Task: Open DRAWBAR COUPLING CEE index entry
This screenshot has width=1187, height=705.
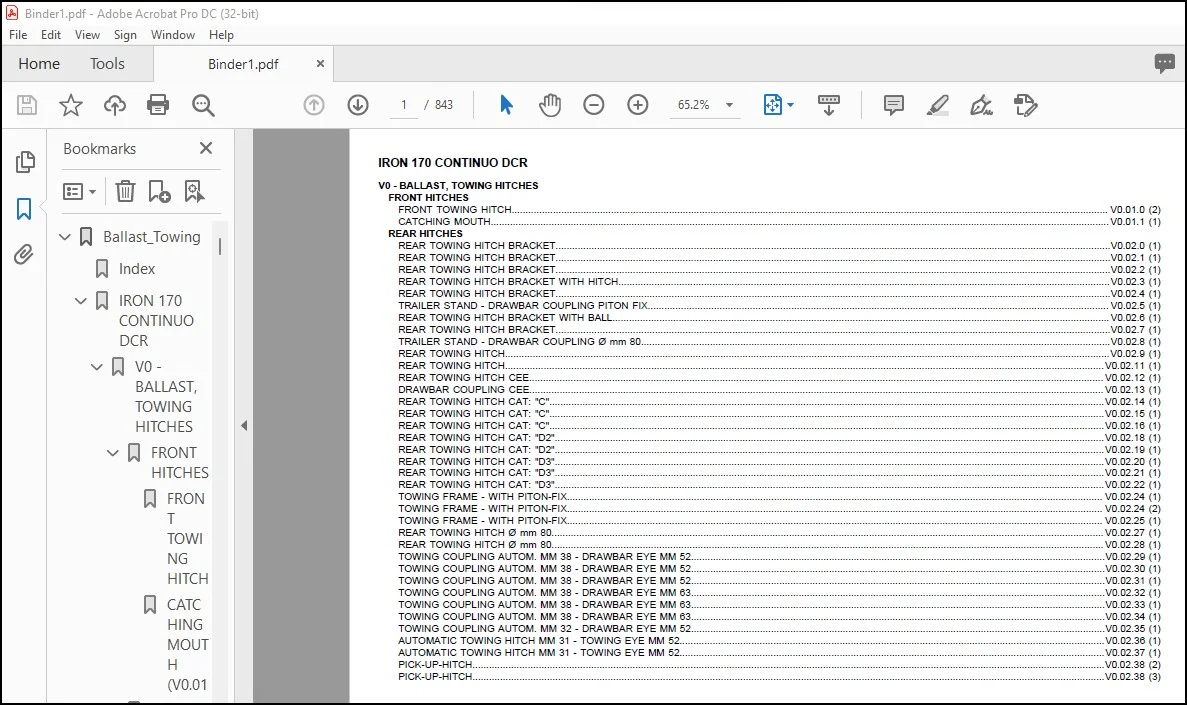Action: tap(779, 390)
